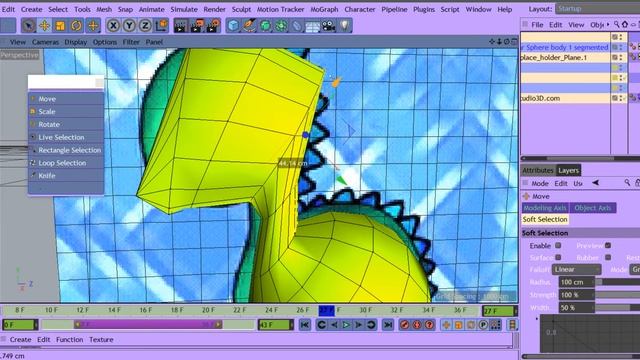
Task: Enable the Soft Selection Enable checkbox
Action: coord(558,246)
